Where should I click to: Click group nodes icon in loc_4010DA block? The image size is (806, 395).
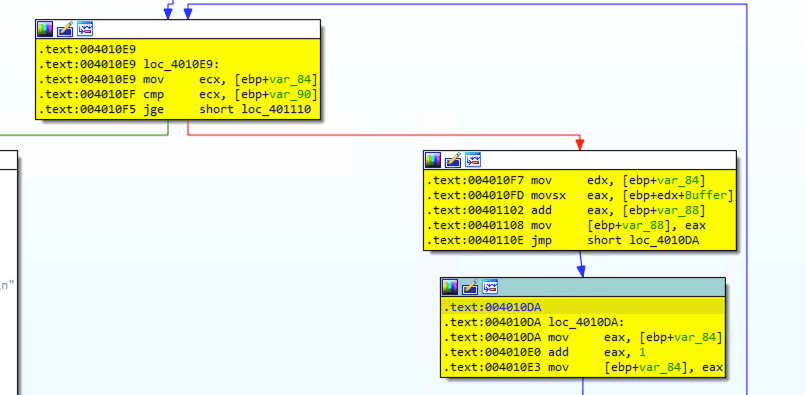coord(490,287)
